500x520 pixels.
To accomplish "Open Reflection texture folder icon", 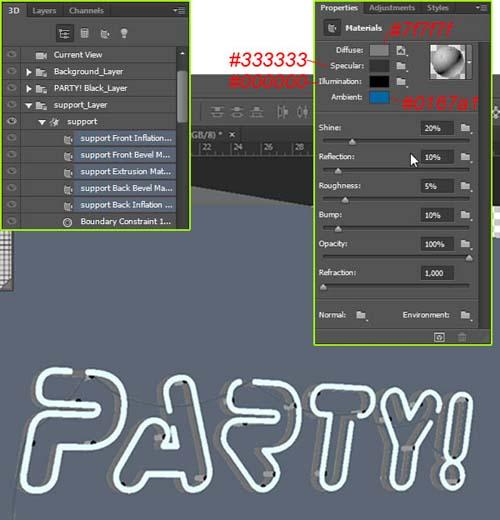I will (466, 157).
